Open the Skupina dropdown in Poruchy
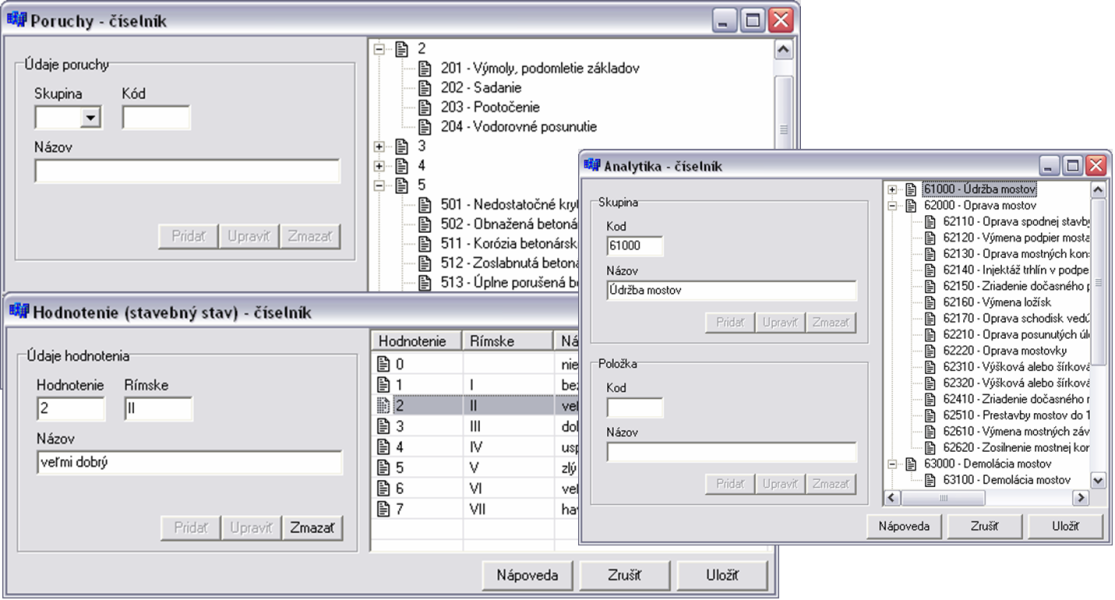This screenshot has width=1115, height=600. click(x=90, y=117)
